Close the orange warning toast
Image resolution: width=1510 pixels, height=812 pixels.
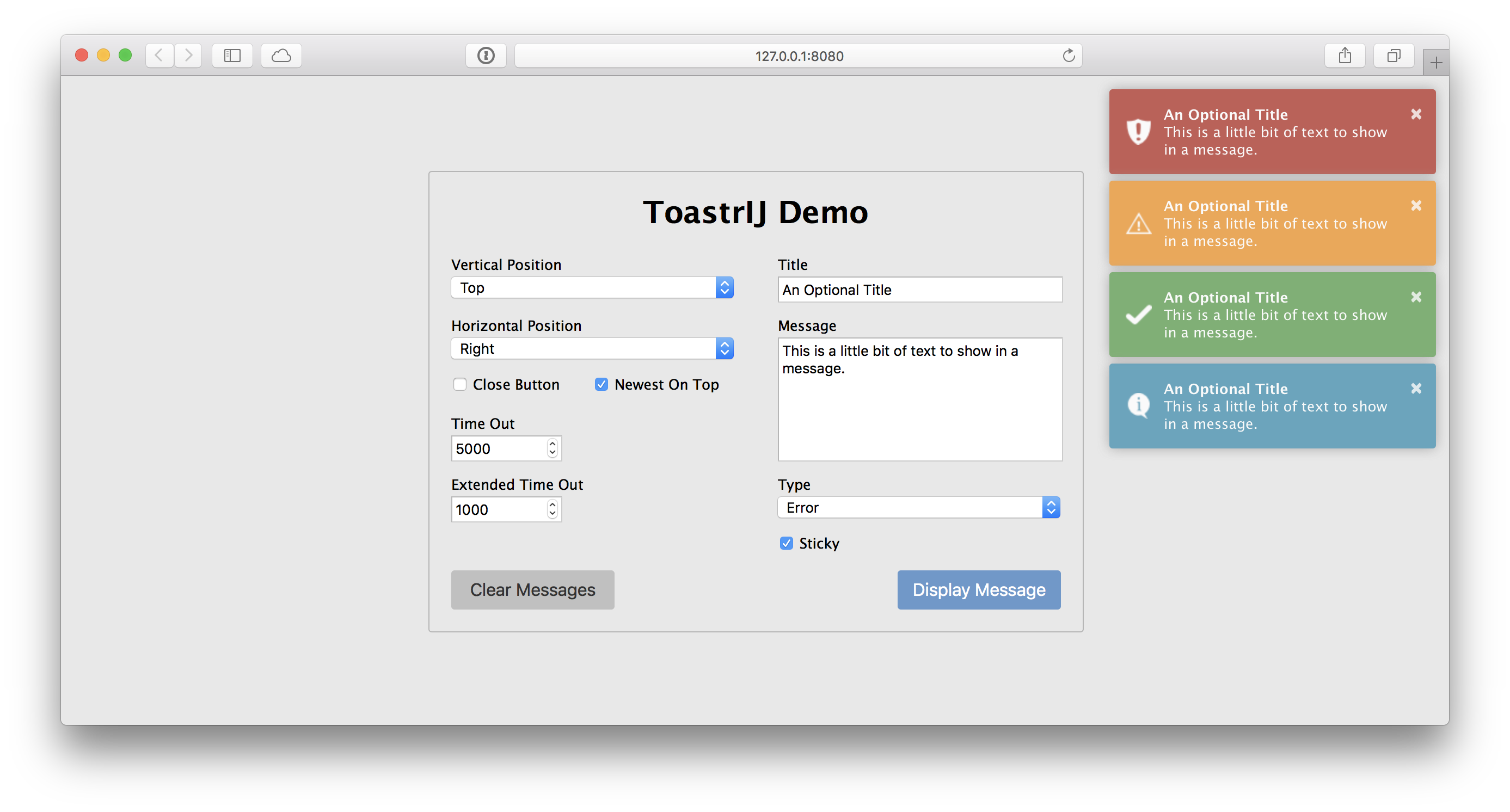(1416, 206)
